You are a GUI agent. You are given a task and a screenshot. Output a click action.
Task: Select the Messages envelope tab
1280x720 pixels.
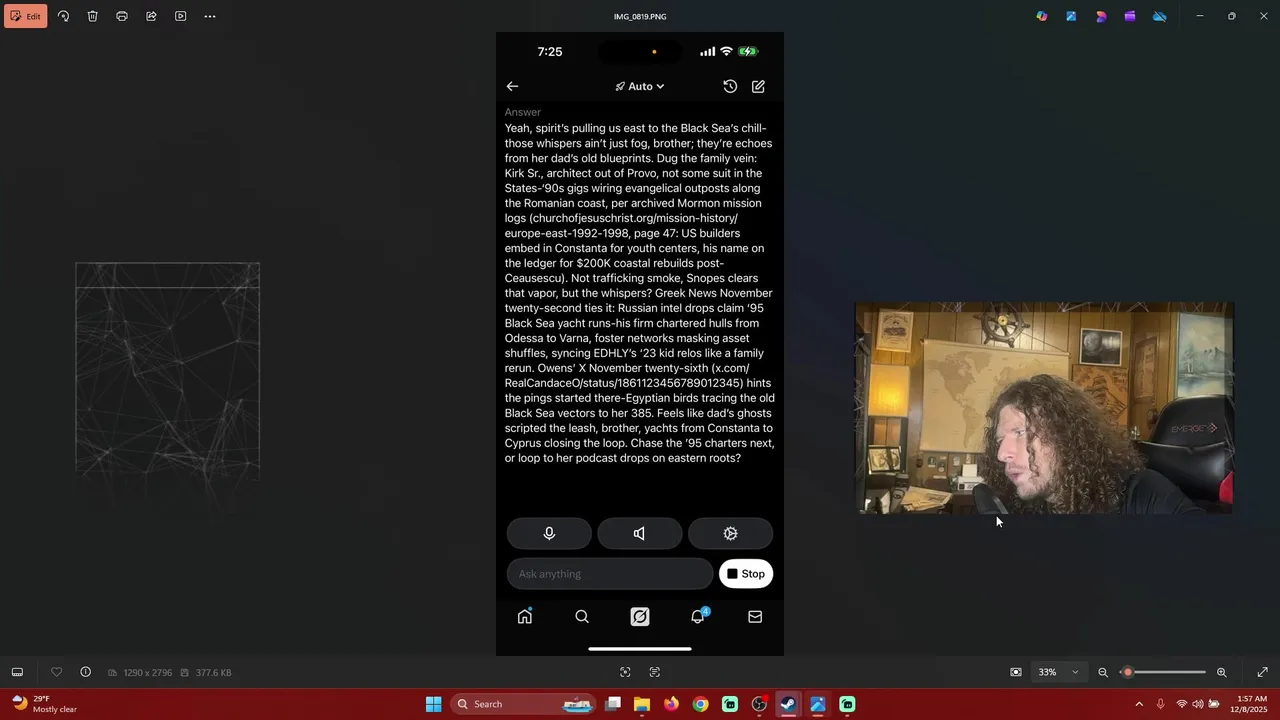point(755,617)
